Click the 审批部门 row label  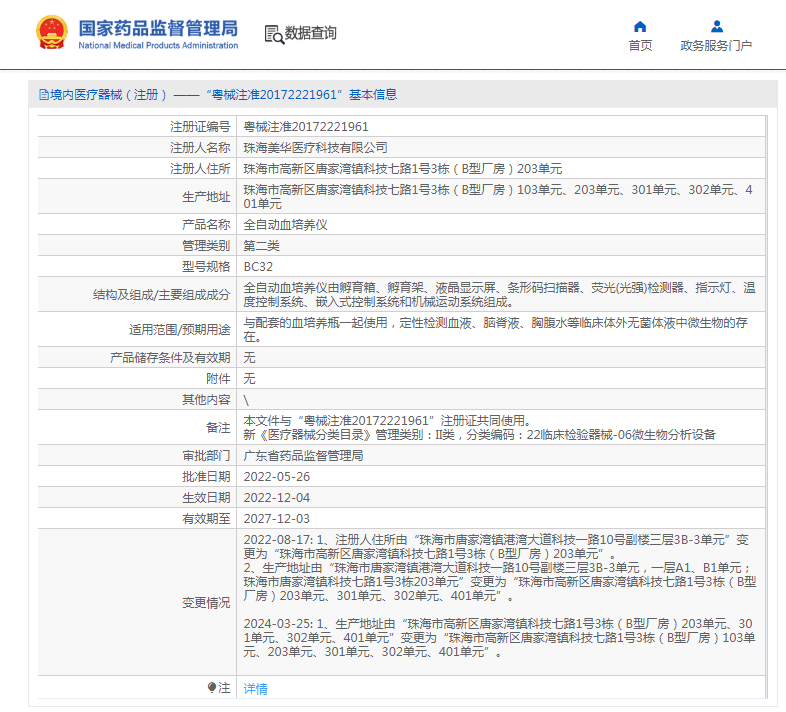(x=206, y=455)
